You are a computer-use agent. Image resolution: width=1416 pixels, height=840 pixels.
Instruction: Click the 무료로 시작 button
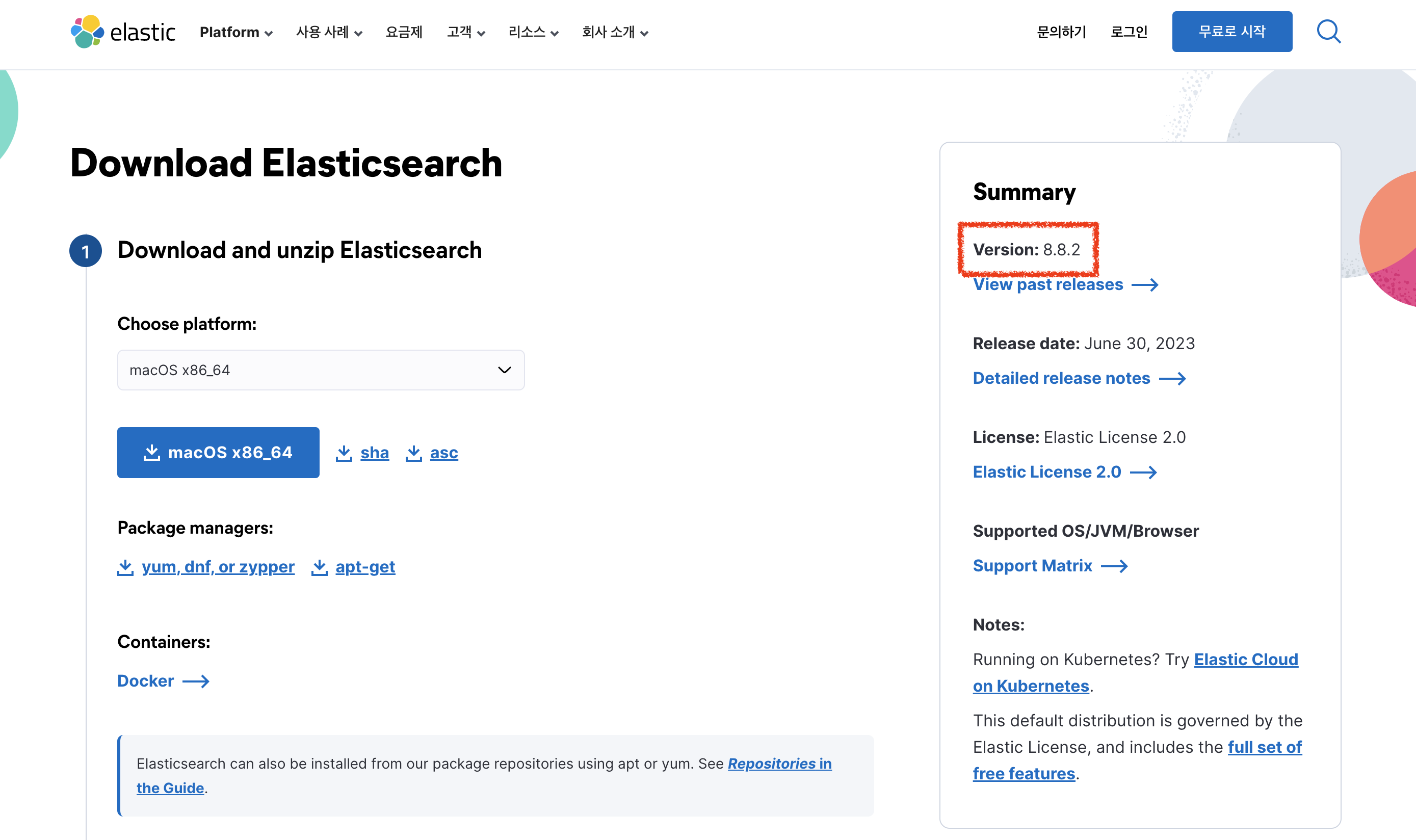coord(1231,32)
